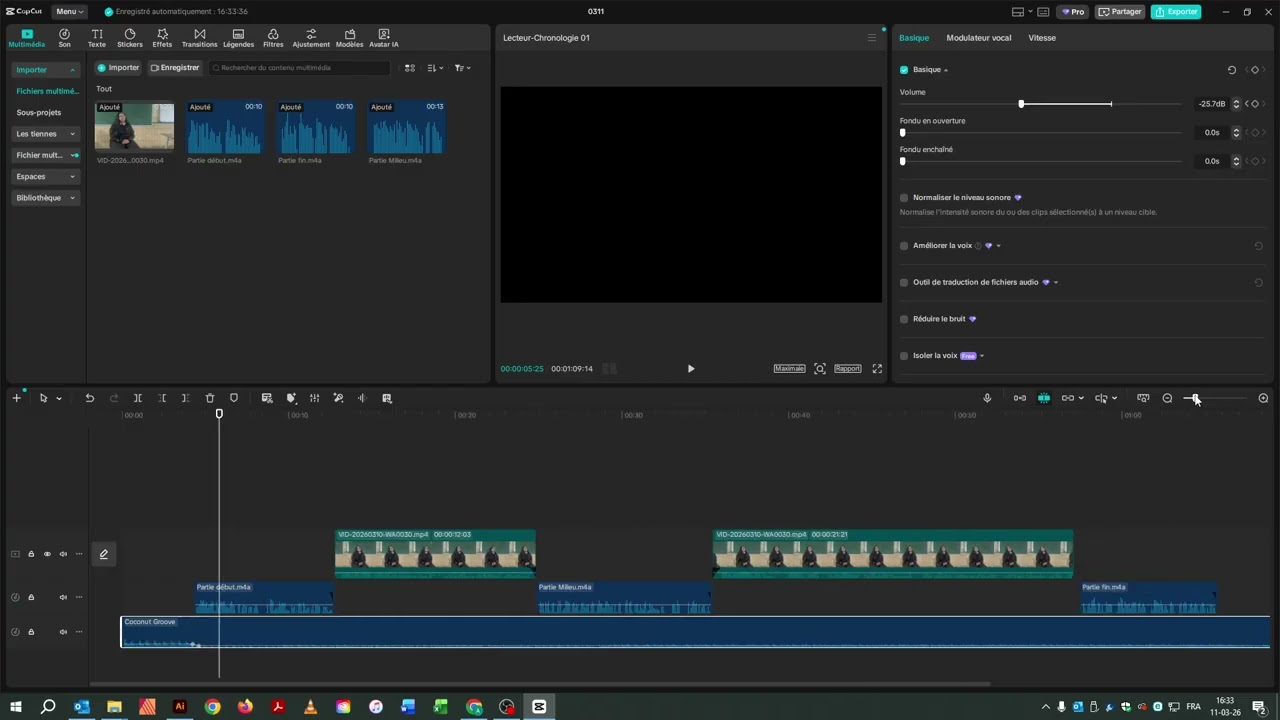The width and height of the screenshot is (1280, 720).
Task: Click the Partager button
Action: pyautogui.click(x=1120, y=12)
